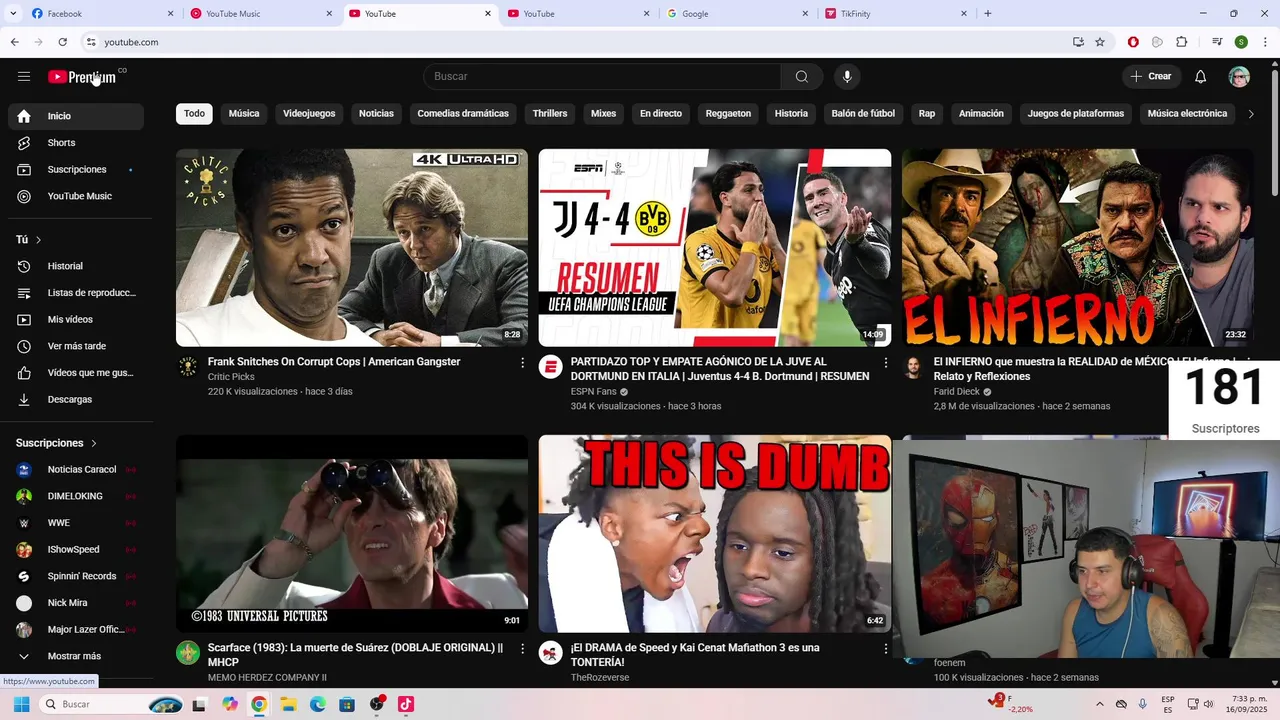Open Microsoft Edge in the taskbar
The width and height of the screenshot is (1280, 720).
tap(318, 704)
